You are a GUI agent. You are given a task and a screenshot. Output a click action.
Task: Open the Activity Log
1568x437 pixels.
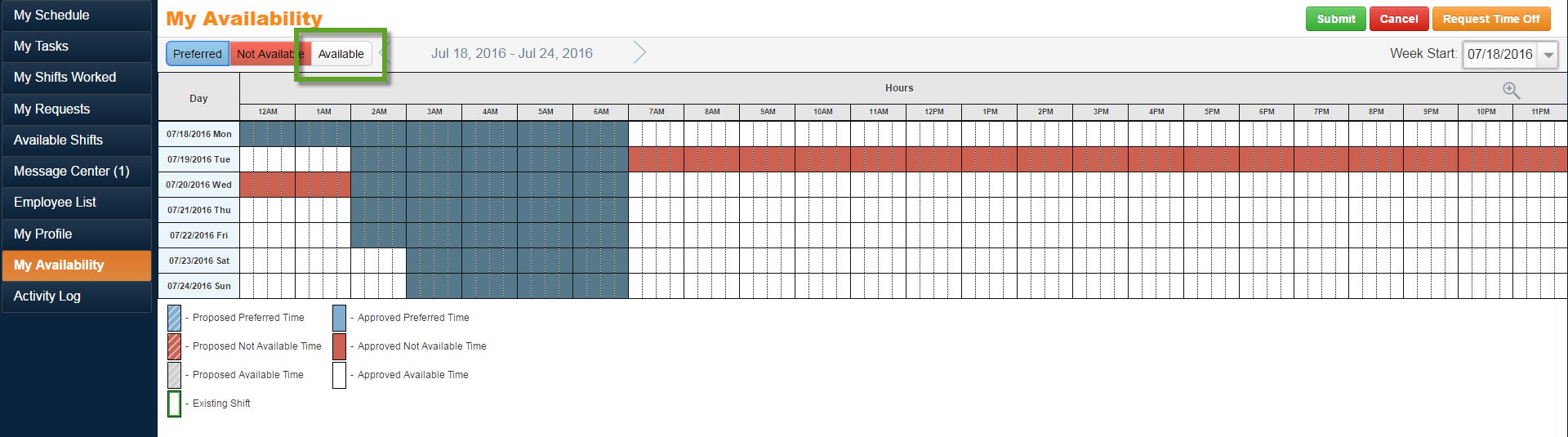(76, 297)
